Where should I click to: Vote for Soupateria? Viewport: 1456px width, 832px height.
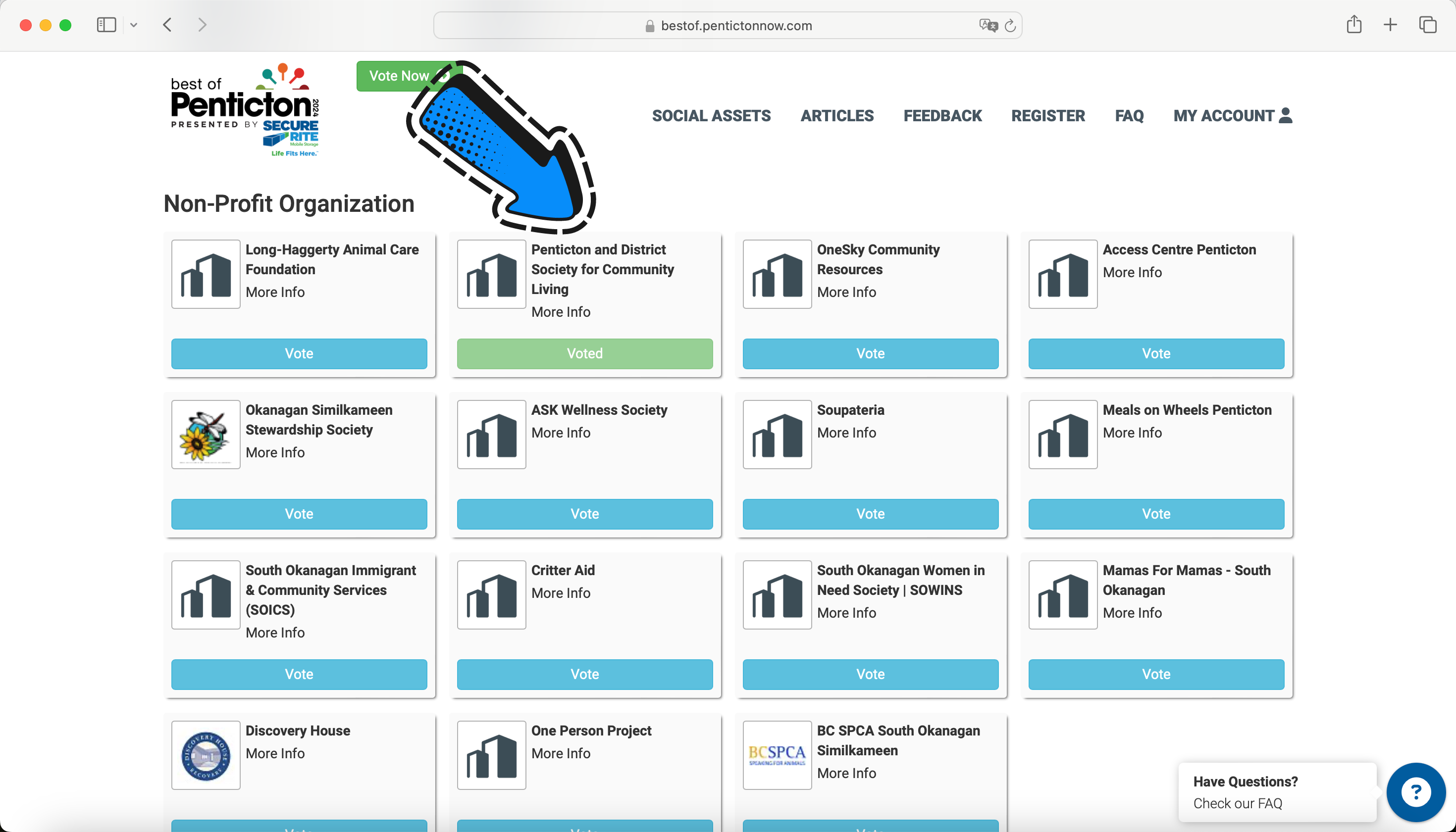tap(870, 513)
